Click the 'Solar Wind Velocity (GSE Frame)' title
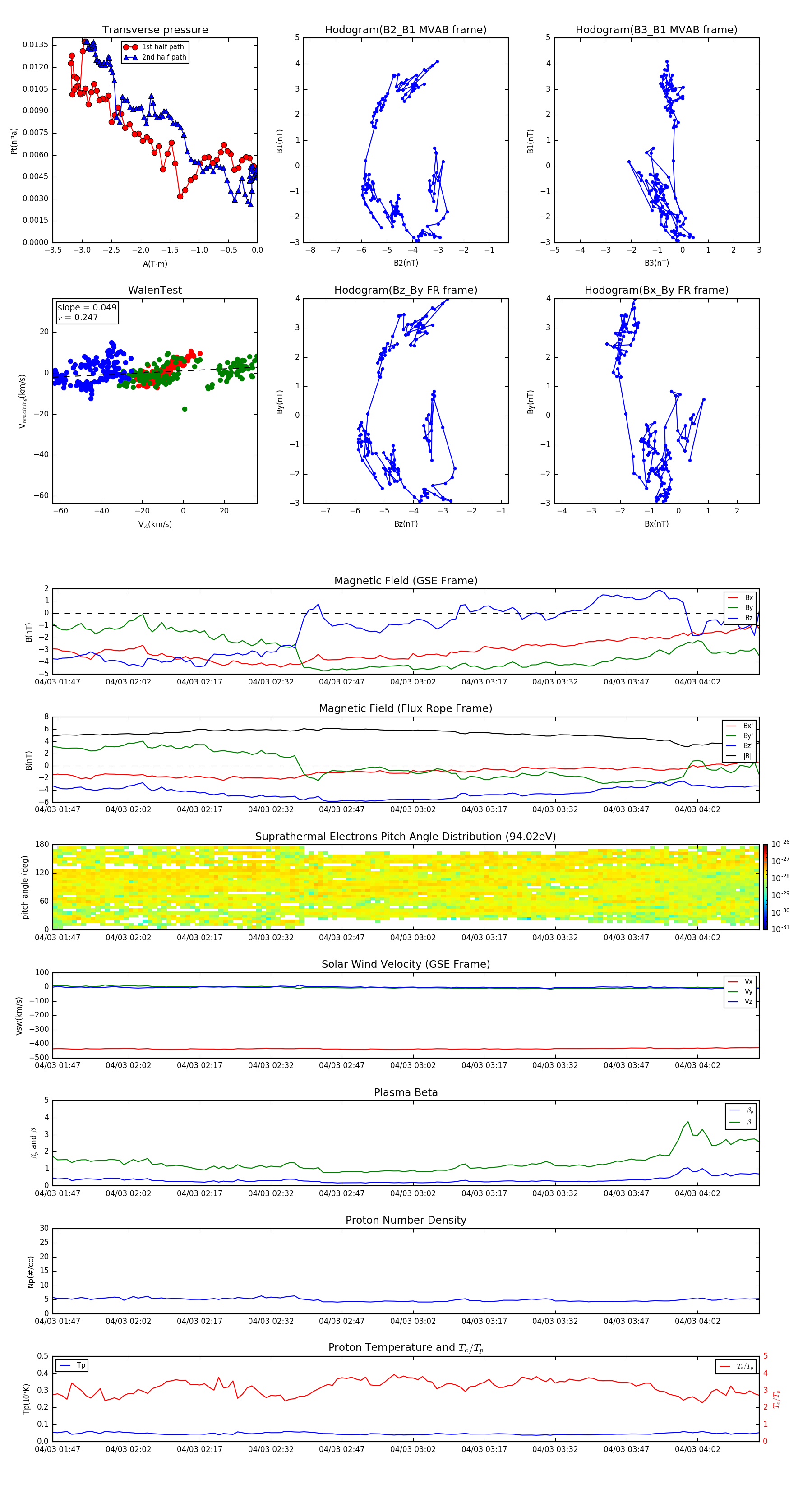812x1489 pixels. pos(406,965)
